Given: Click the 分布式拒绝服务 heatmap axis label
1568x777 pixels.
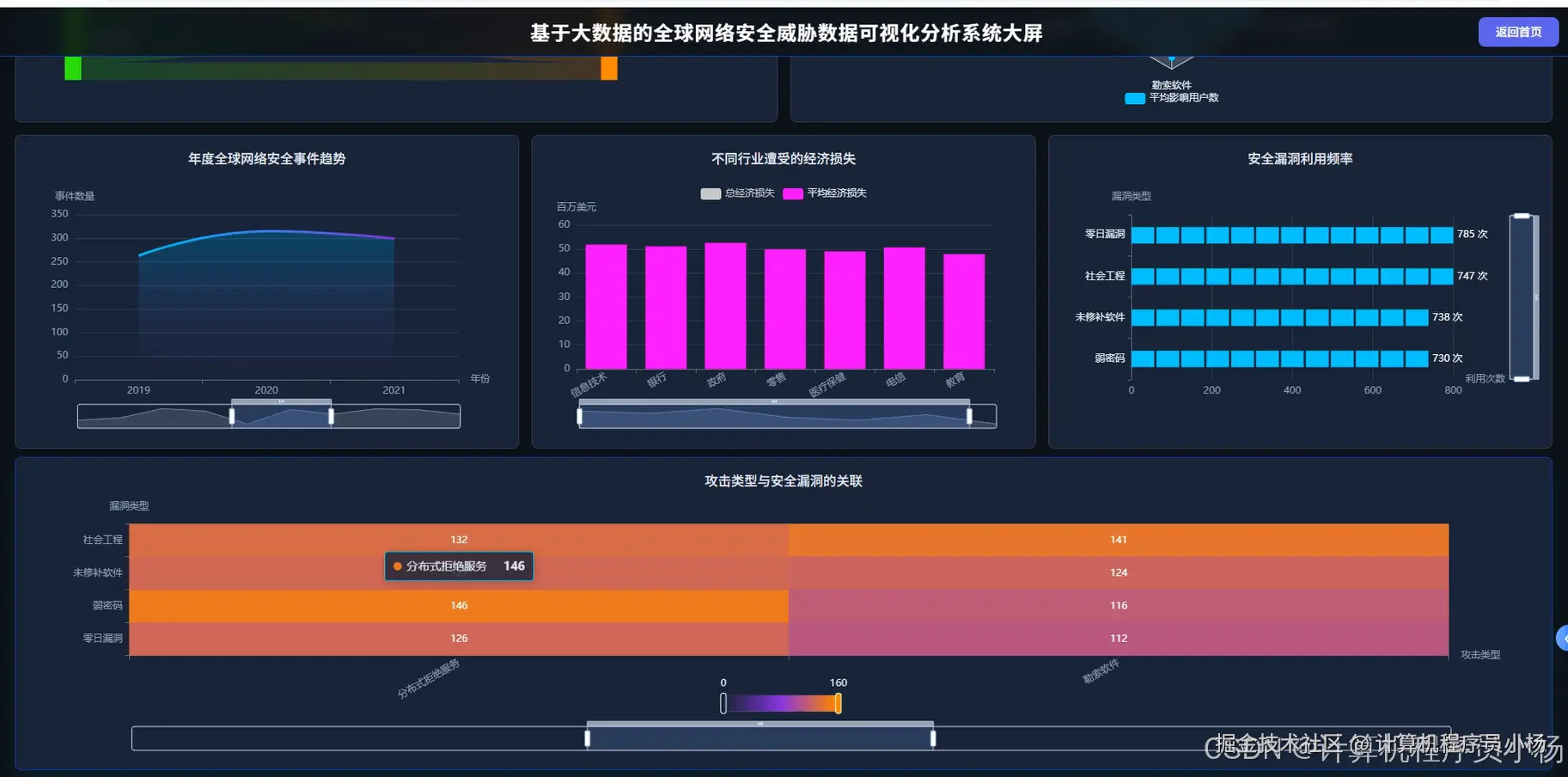Looking at the screenshot, I should click(429, 679).
